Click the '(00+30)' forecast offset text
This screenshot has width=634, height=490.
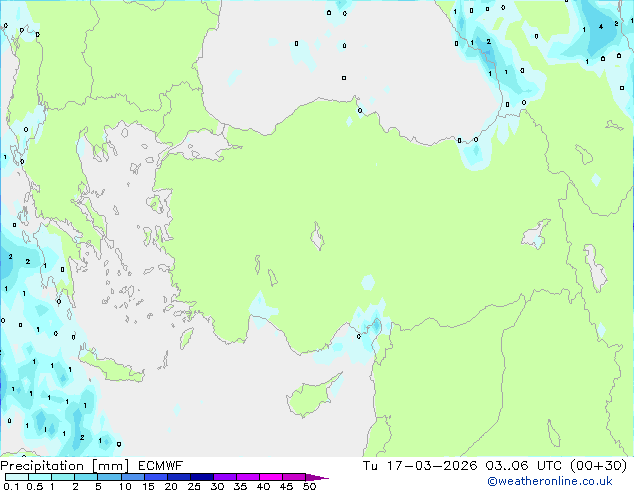599,466
